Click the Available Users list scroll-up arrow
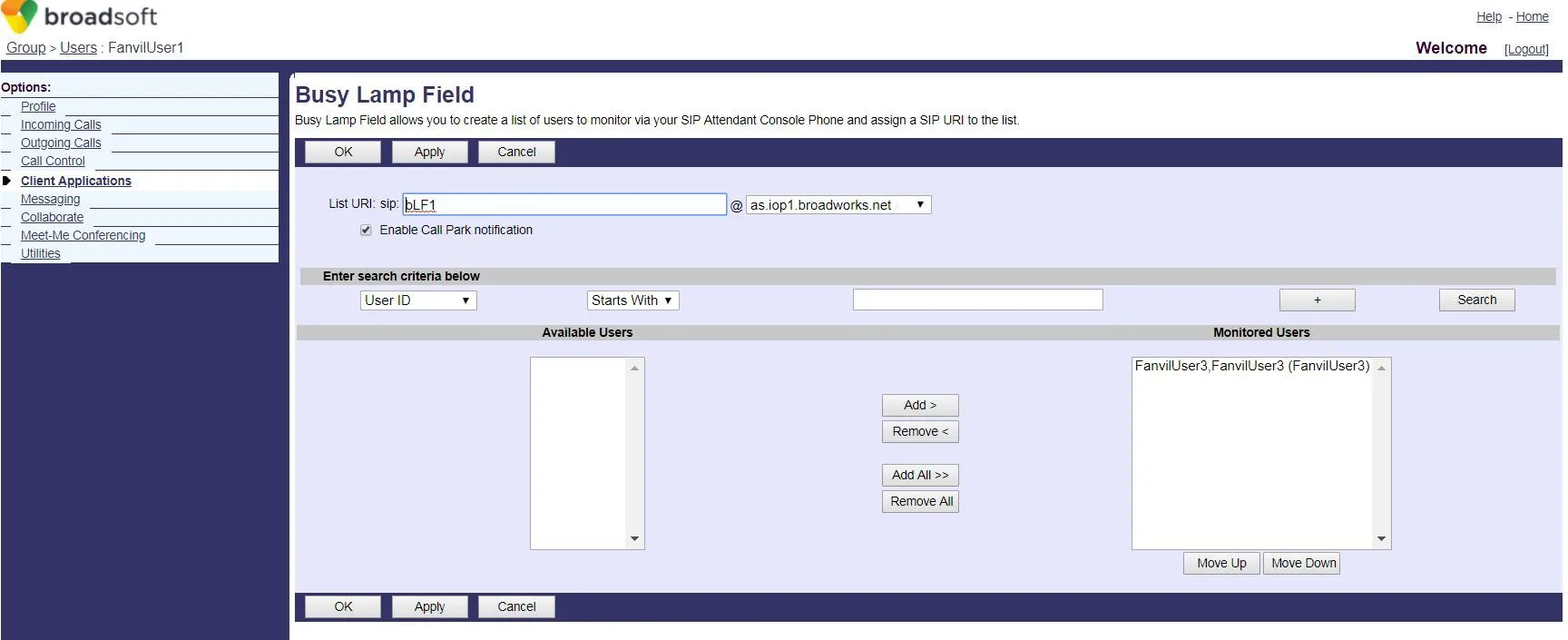 (634, 368)
